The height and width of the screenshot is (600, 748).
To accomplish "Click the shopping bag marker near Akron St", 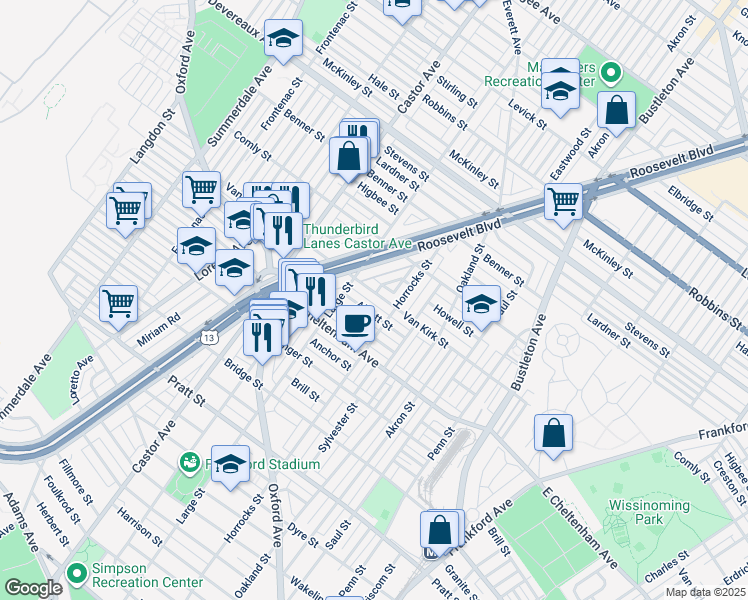I will 616,111.
